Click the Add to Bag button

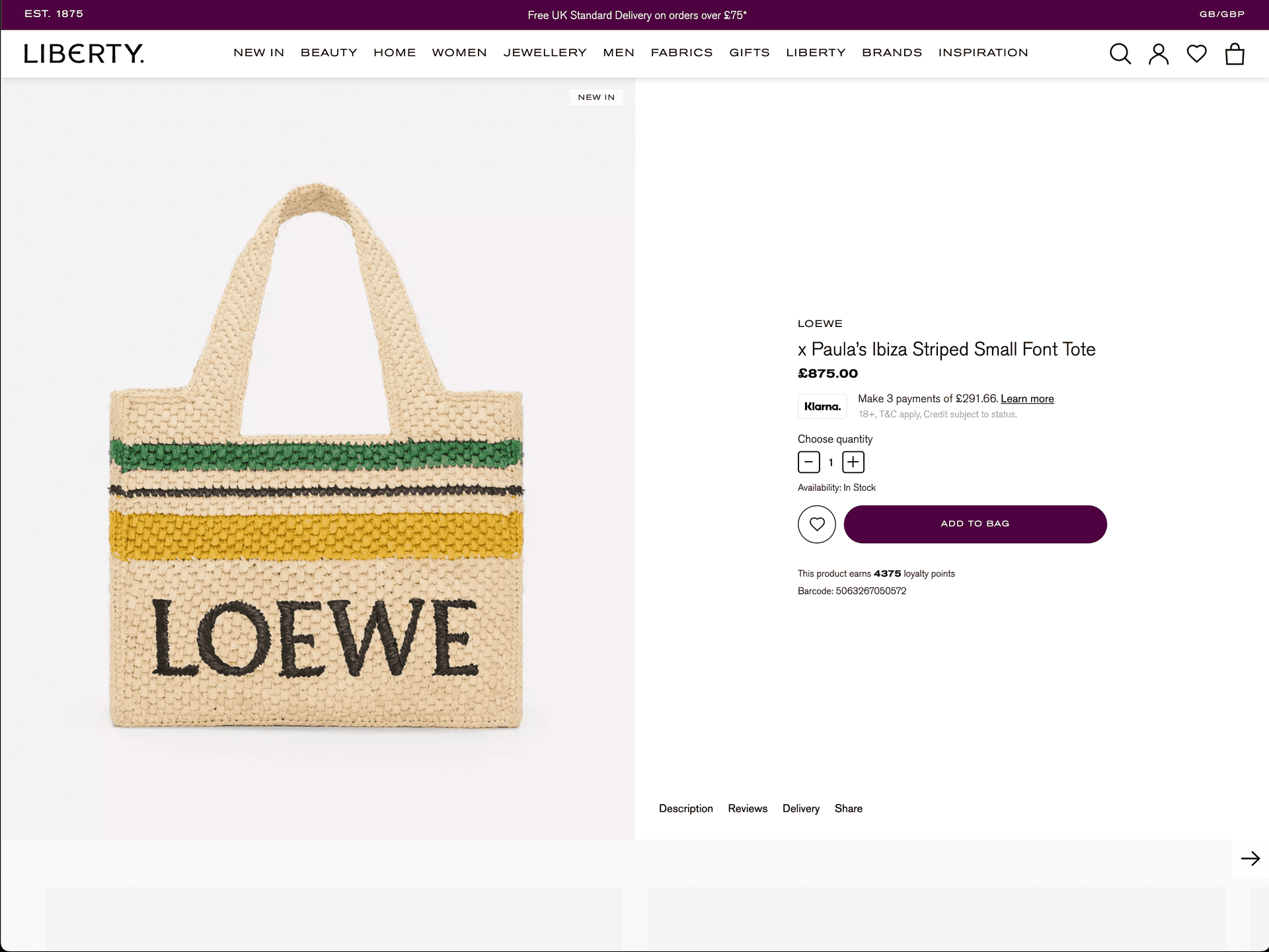[x=975, y=525]
